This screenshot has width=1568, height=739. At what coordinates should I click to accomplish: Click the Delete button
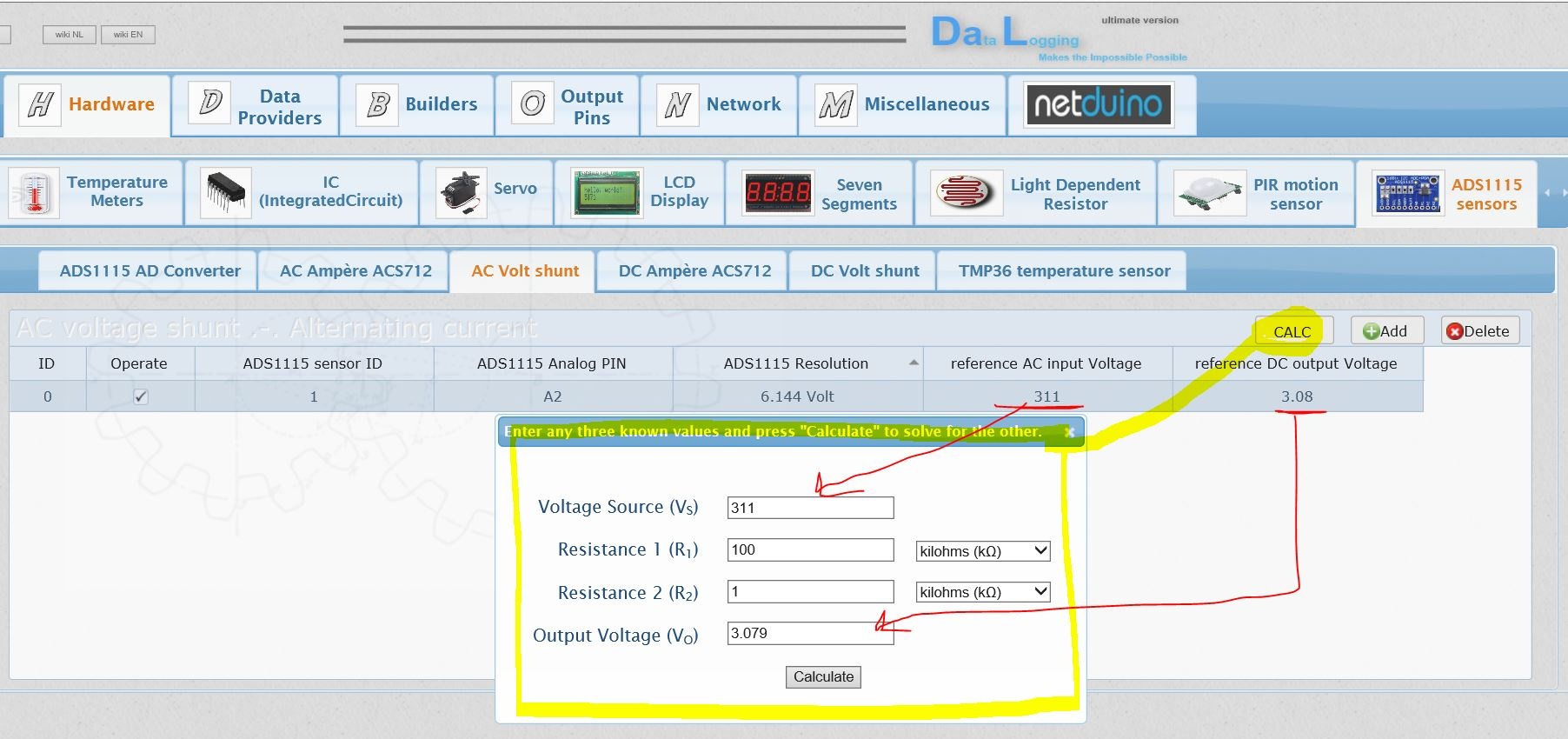1479,330
